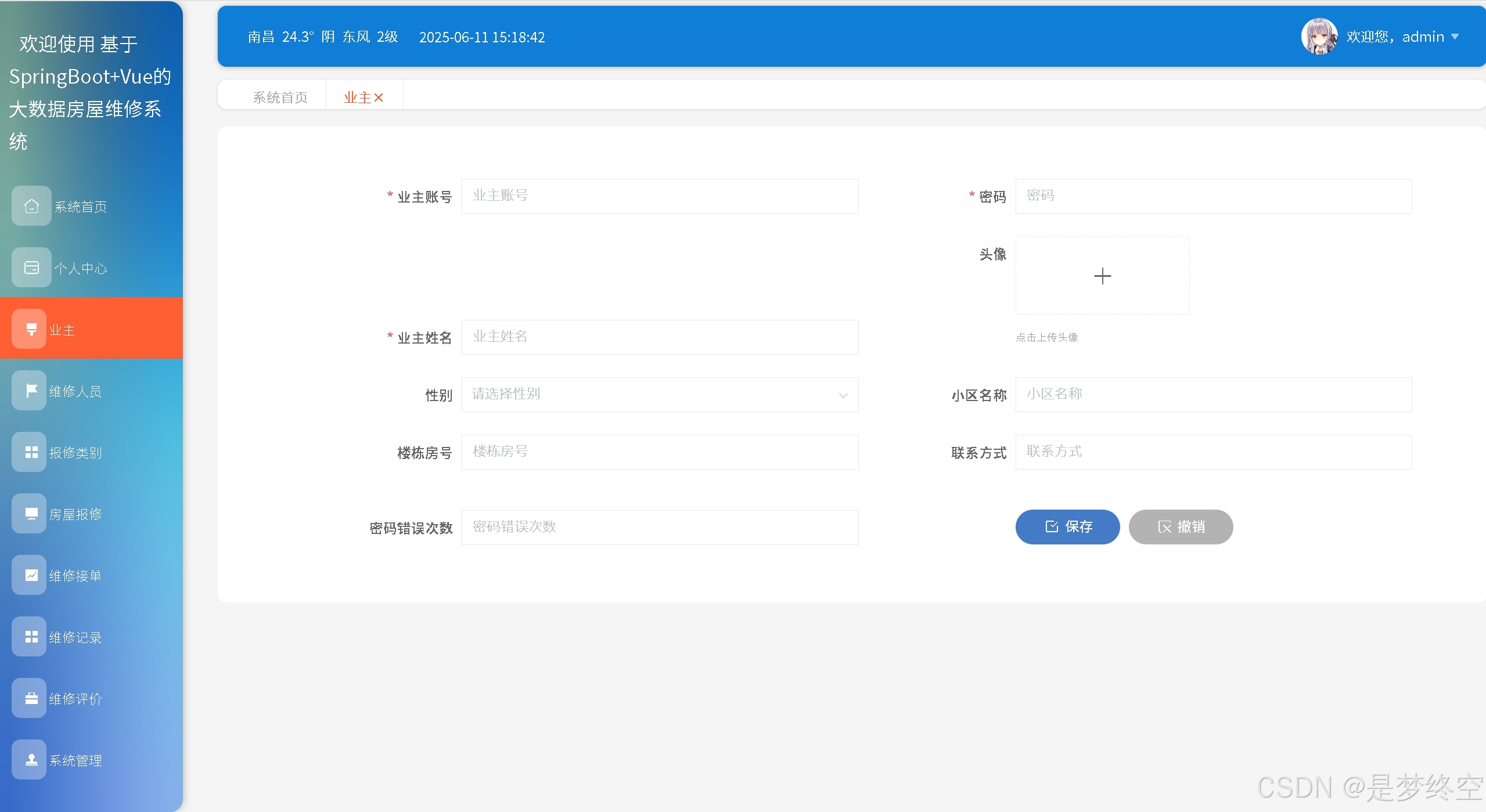Close the 业主 tab with the X

pyautogui.click(x=379, y=98)
